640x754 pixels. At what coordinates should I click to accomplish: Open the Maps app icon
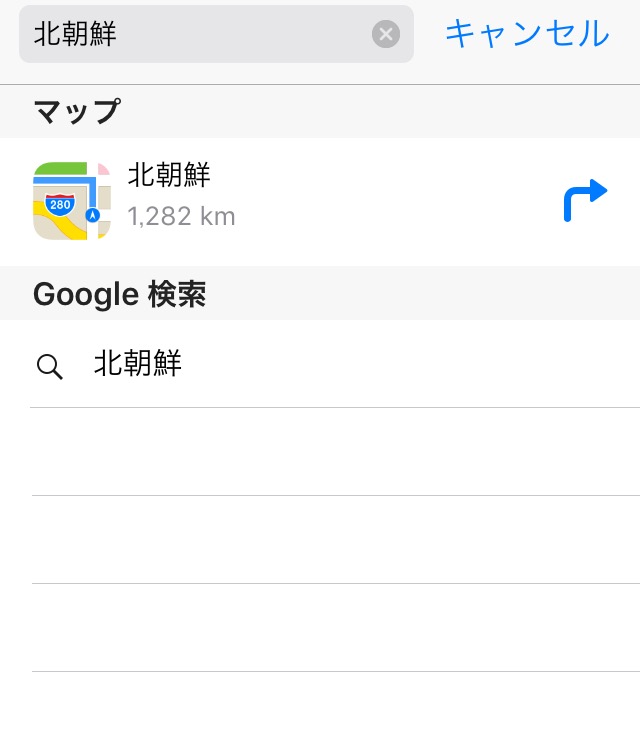point(72,201)
